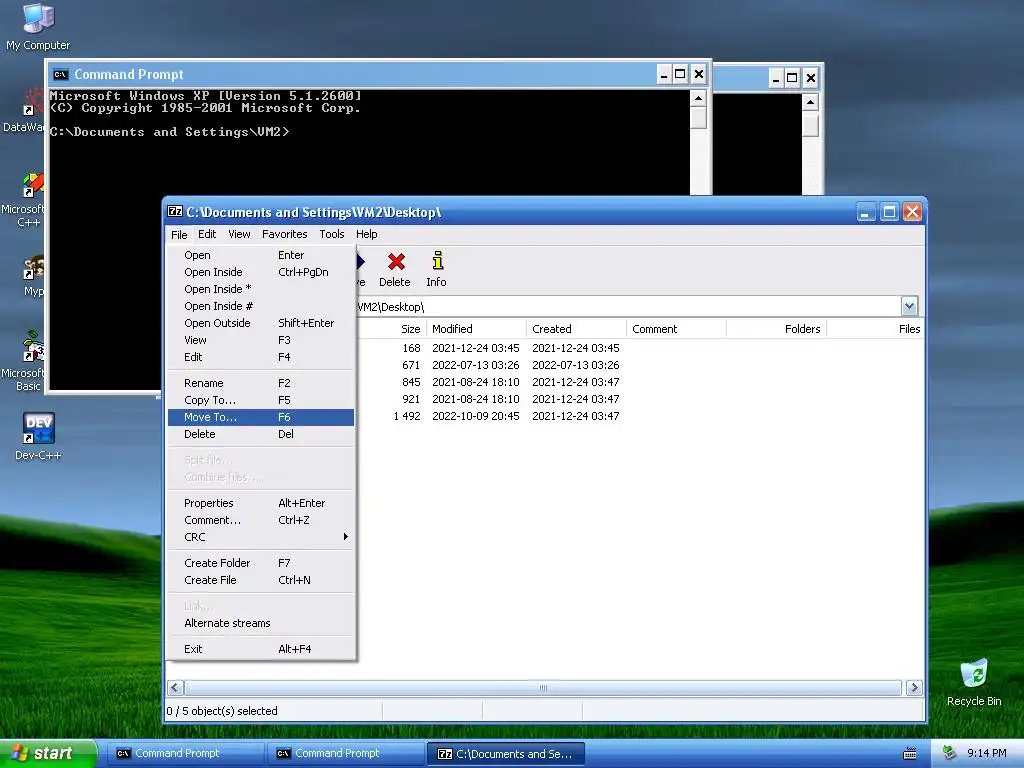Open the Tools menu in 7-Zip
This screenshot has height=768, width=1024.
pyautogui.click(x=332, y=234)
